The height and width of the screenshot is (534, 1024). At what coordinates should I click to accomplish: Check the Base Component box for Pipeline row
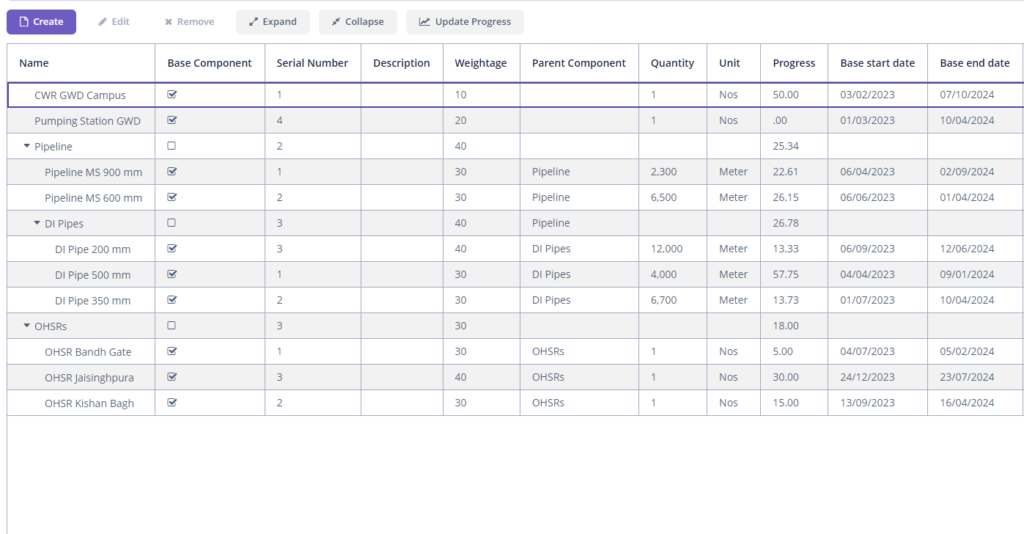pyautogui.click(x=172, y=146)
